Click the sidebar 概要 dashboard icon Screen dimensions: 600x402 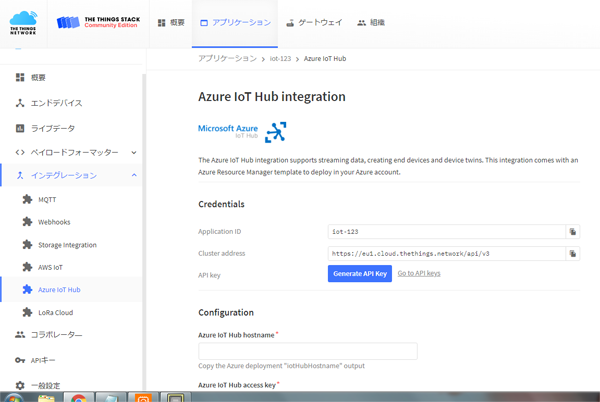pyautogui.click(x=20, y=78)
